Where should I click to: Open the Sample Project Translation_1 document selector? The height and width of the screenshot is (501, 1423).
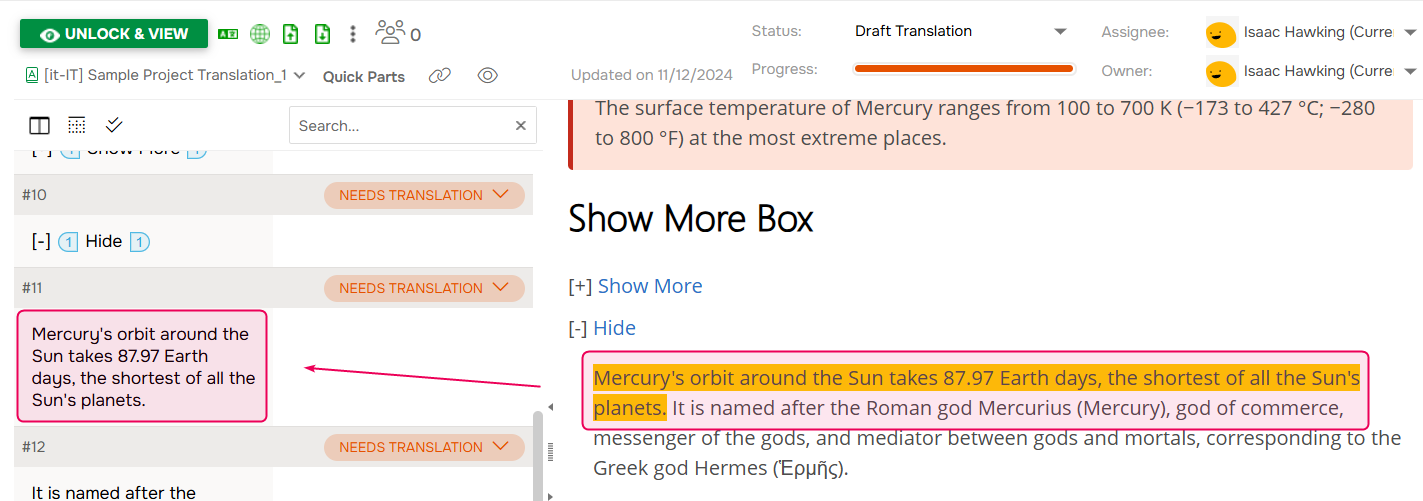[x=165, y=76]
